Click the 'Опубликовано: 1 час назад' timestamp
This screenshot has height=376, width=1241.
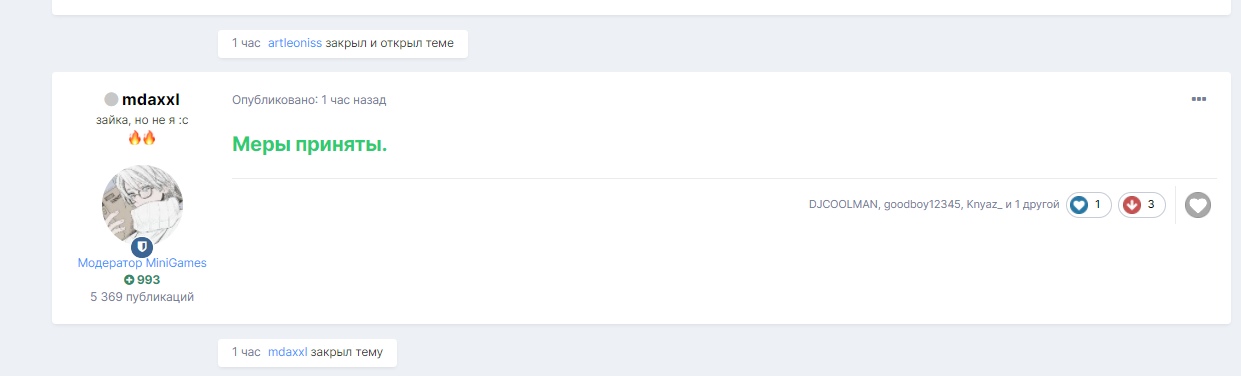coord(309,100)
